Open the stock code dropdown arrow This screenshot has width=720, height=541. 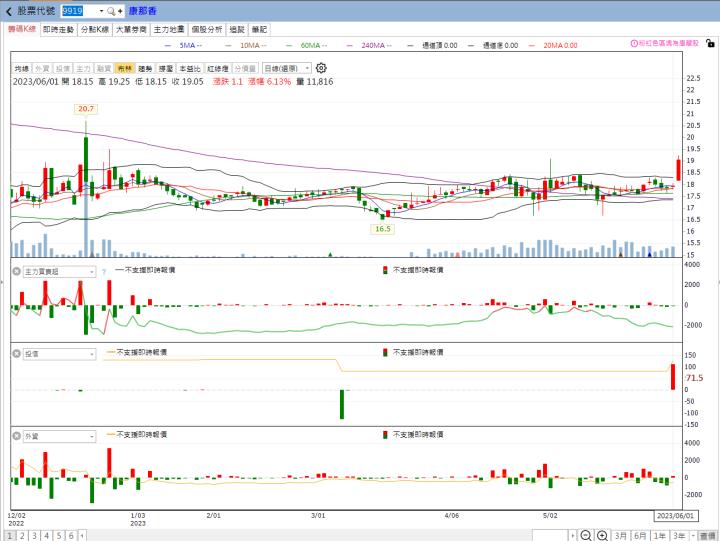(x=101, y=11)
